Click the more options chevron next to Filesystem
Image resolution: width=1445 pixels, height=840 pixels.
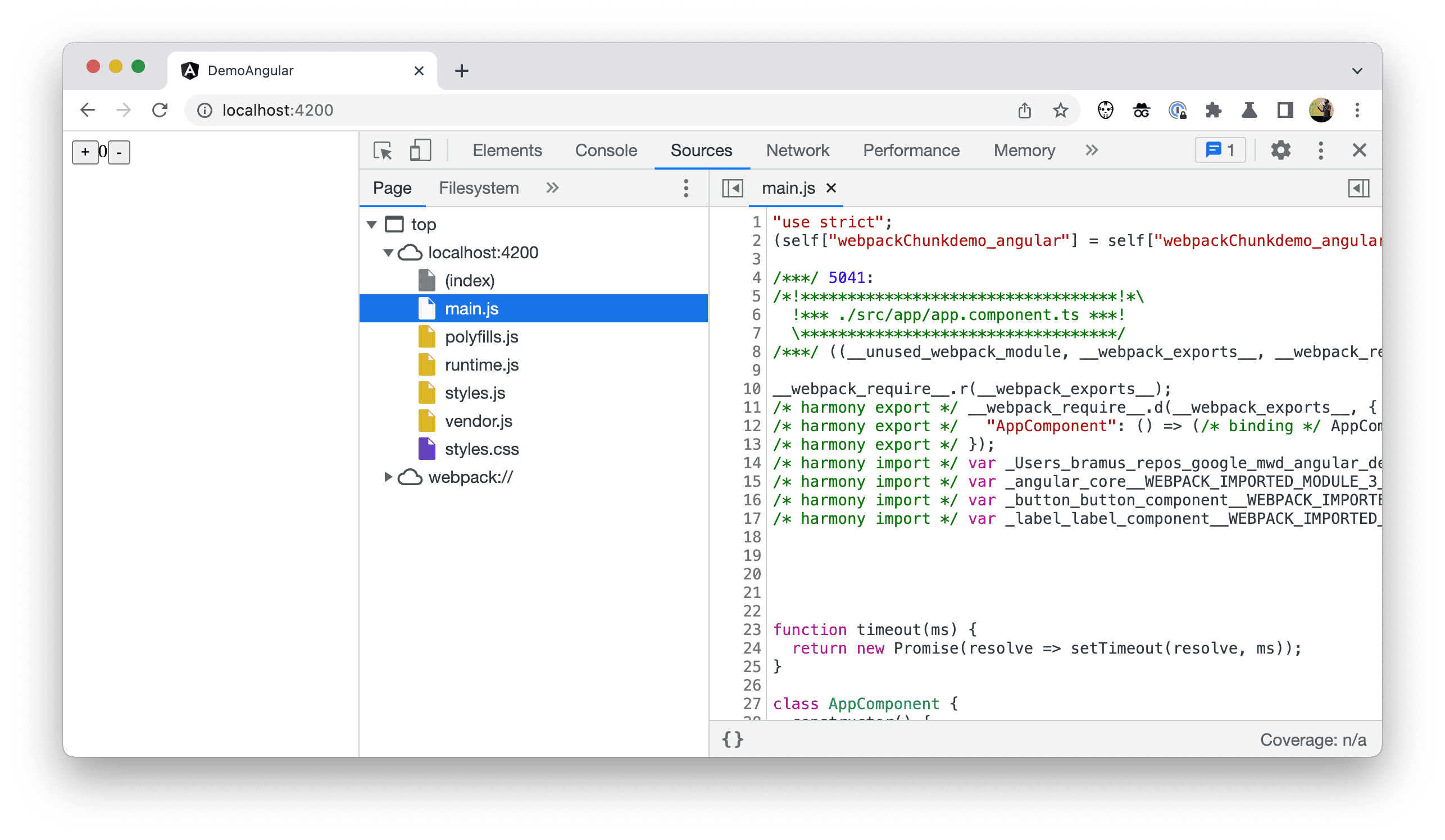tap(553, 188)
